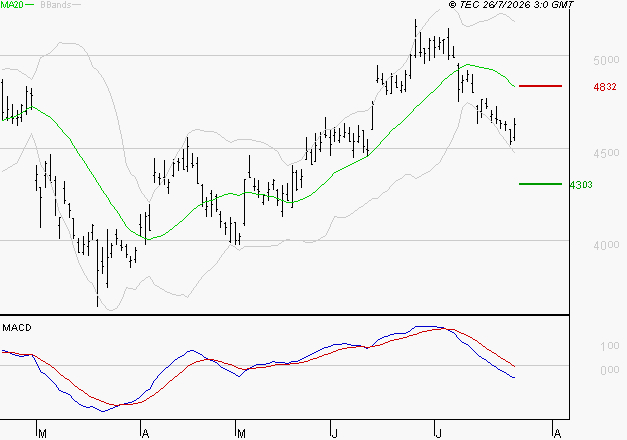The height and width of the screenshot is (440, 627).
Task: Click the second M month marker on the time axis
Action: tap(241, 434)
